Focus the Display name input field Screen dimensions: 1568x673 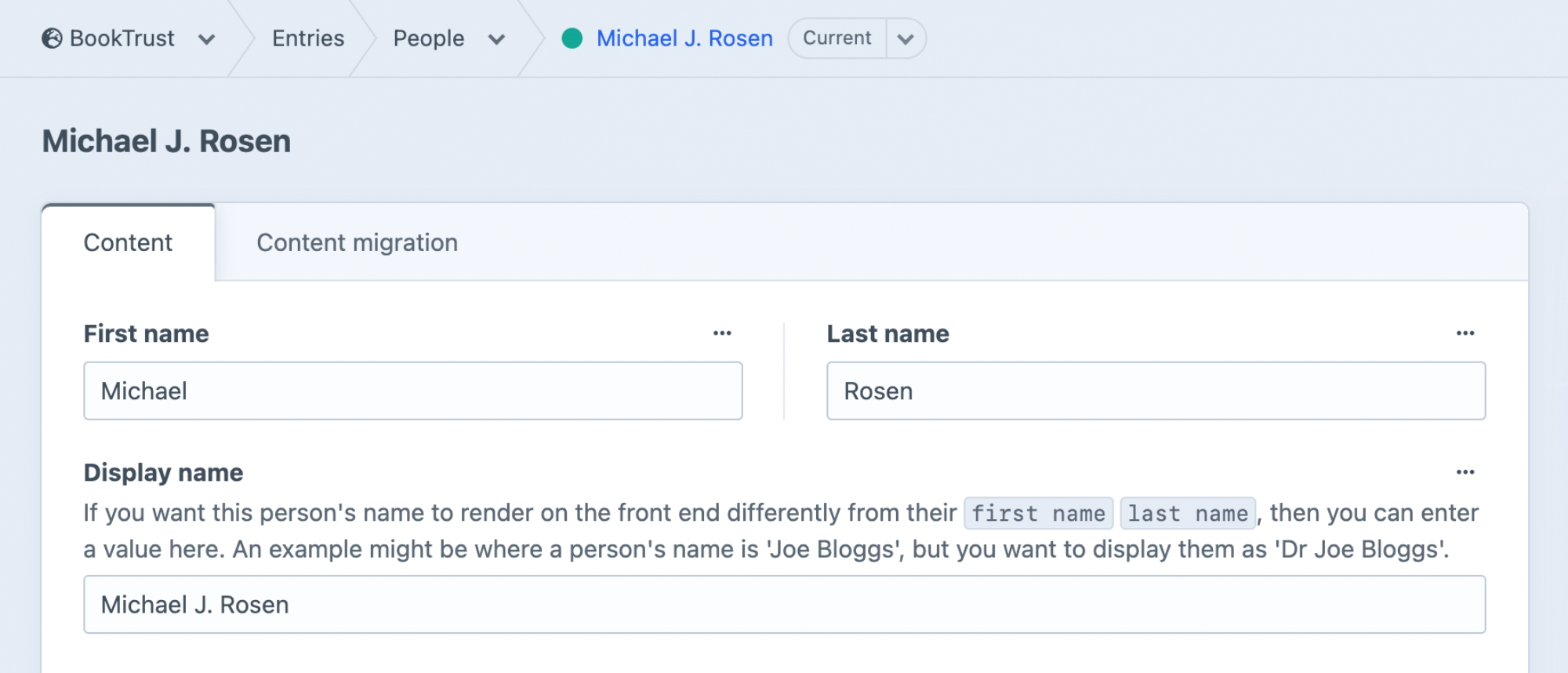785,605
